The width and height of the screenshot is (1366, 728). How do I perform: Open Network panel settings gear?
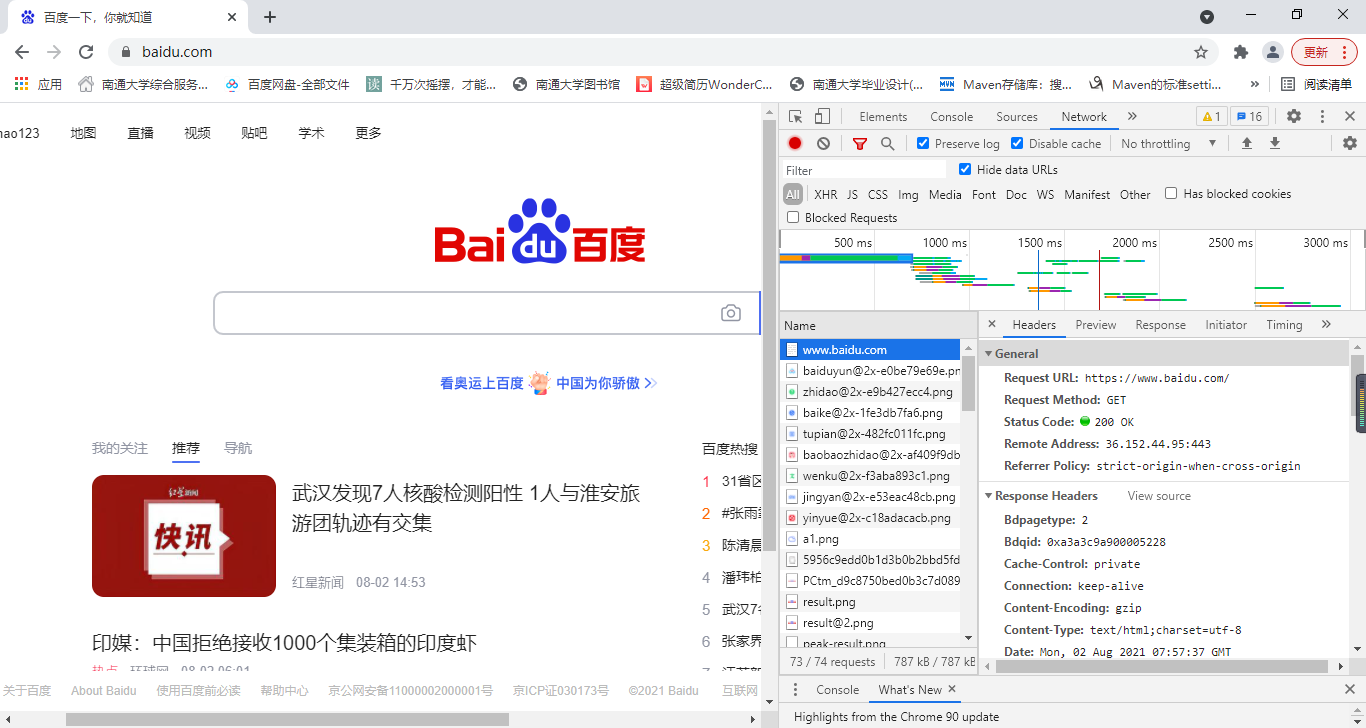[x=1350, y=144]
